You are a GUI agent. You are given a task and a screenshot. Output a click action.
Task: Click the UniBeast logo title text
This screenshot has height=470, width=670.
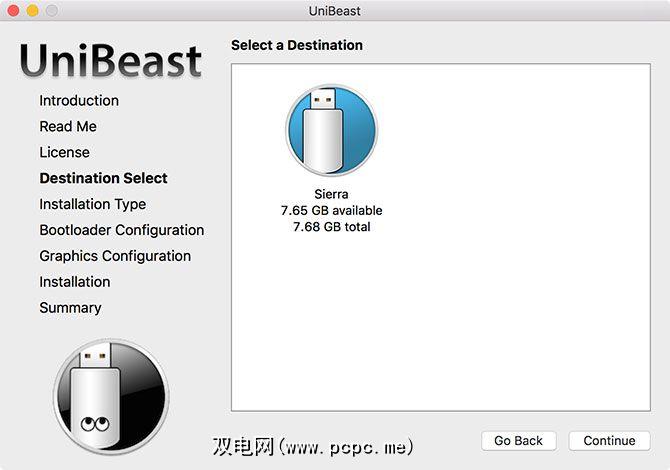pyautogui.click(x=110, y=62)
